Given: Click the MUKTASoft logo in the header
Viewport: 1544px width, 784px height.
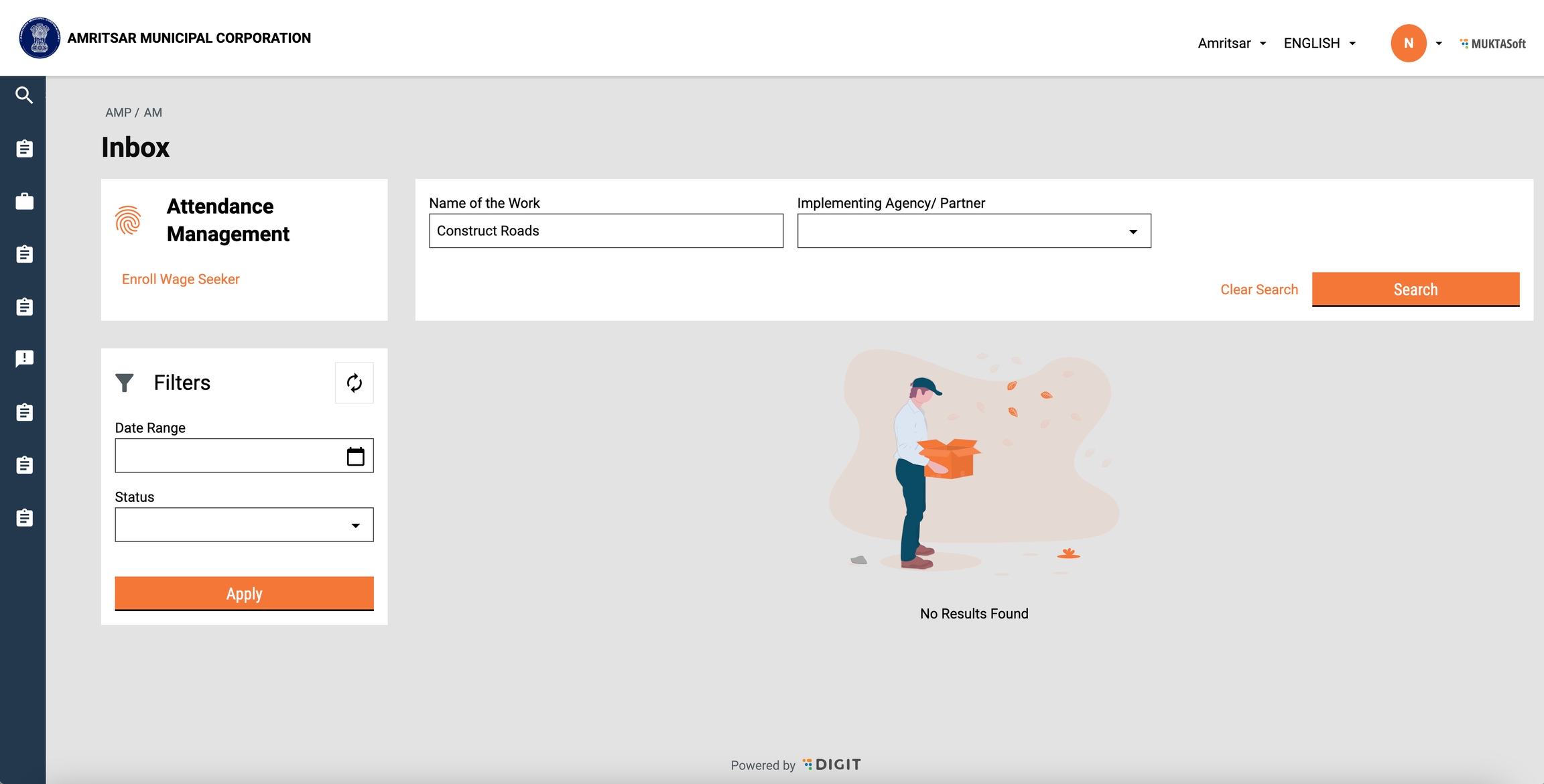Looking at the screenshot, I should click(x=1492, y=44).
